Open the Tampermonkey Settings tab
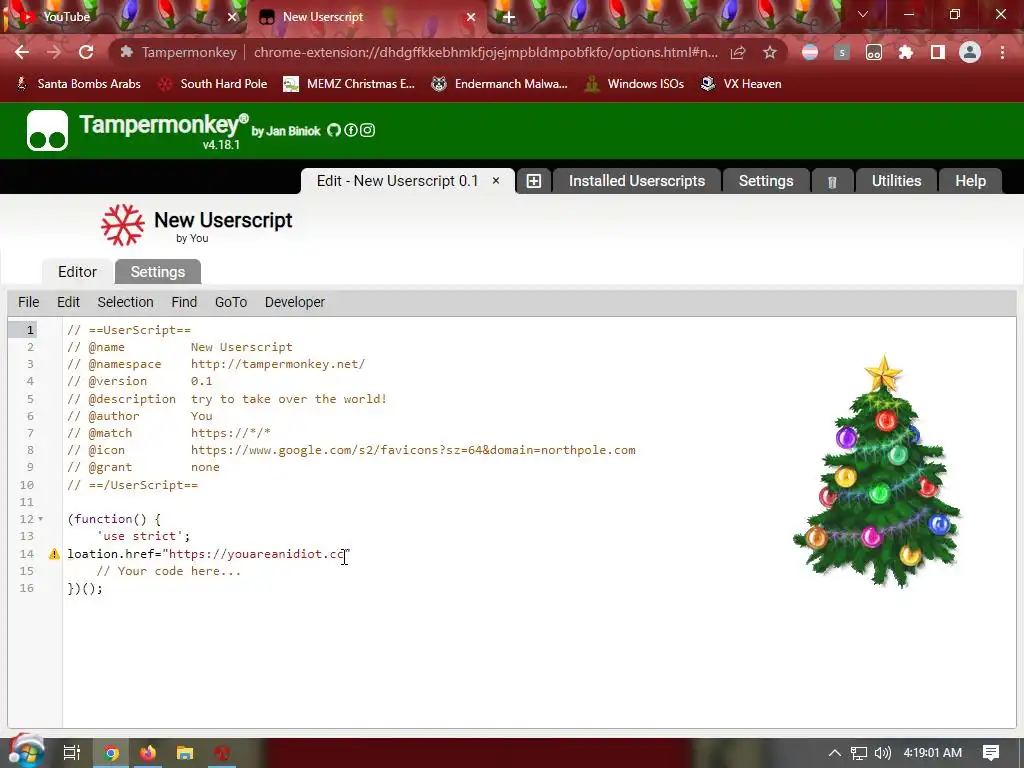Viewport: 1024px width, 768px height. (766, 181)
